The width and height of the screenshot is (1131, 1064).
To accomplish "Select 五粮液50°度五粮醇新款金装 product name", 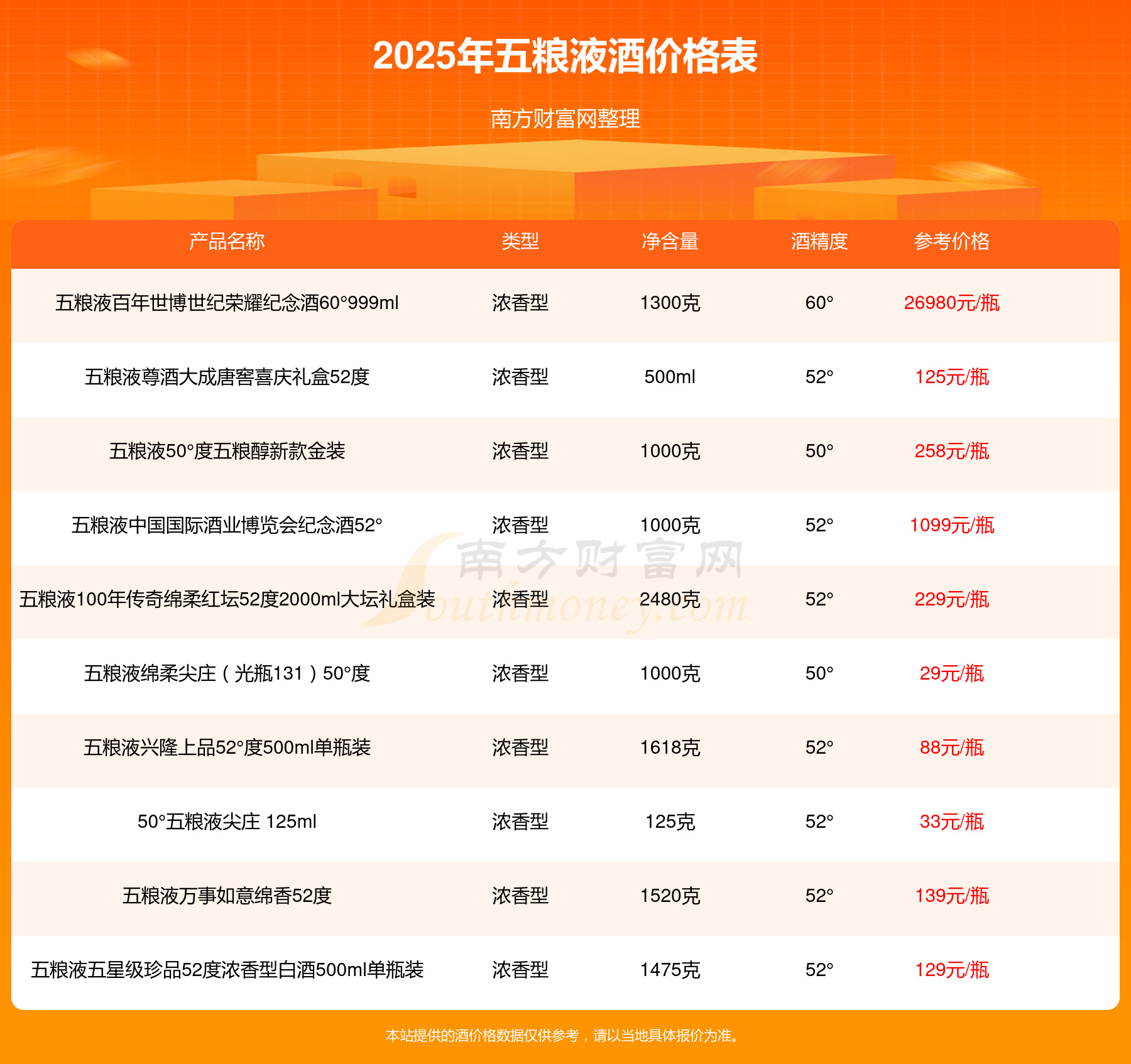I will (227, 451).
